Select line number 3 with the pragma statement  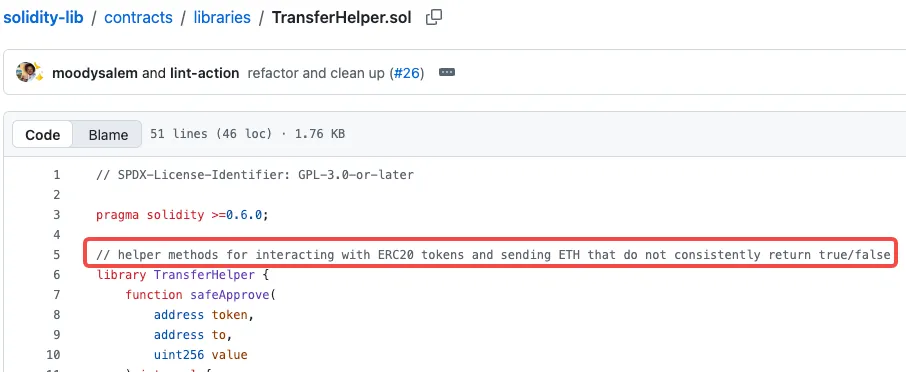(x=56, y=215)
